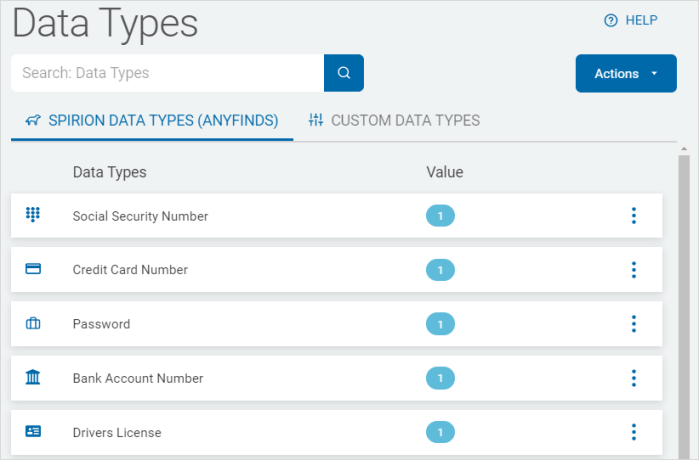699x460 pixels.
Task: Open three-dot menu for Social Security Number
Action: (x=633, y=216)
